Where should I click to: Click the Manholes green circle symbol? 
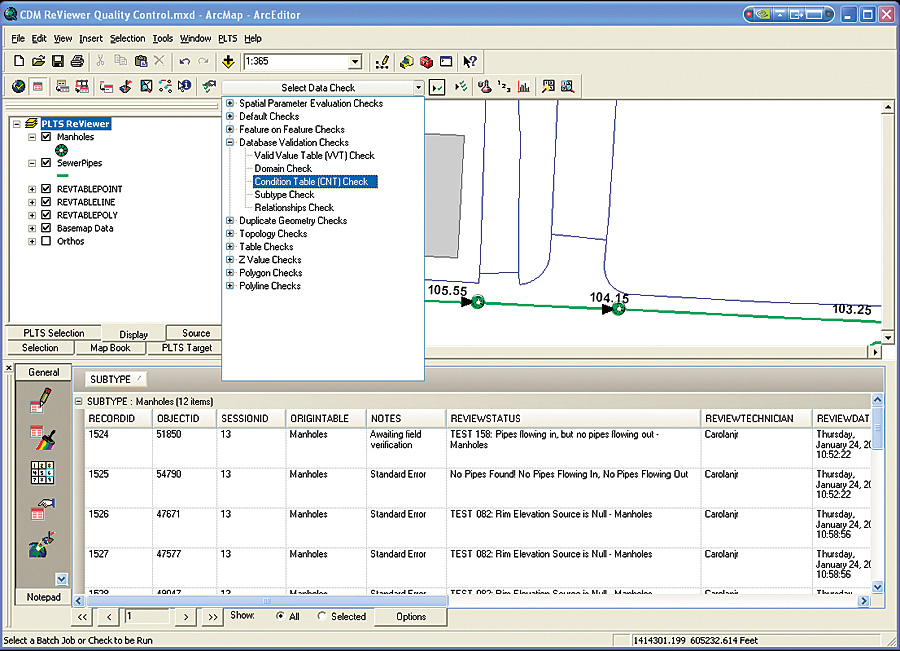tap(61, 150)
